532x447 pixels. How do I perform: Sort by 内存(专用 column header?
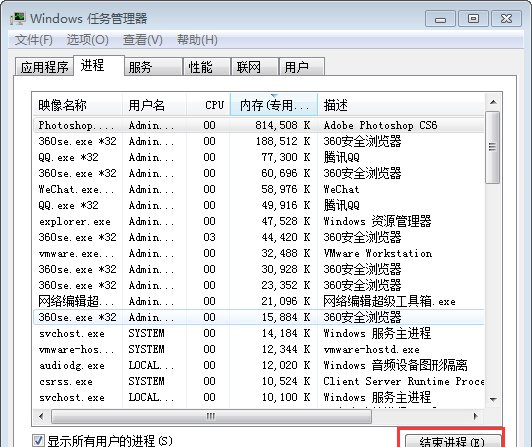pyautogui.click(x=274, y=105)
